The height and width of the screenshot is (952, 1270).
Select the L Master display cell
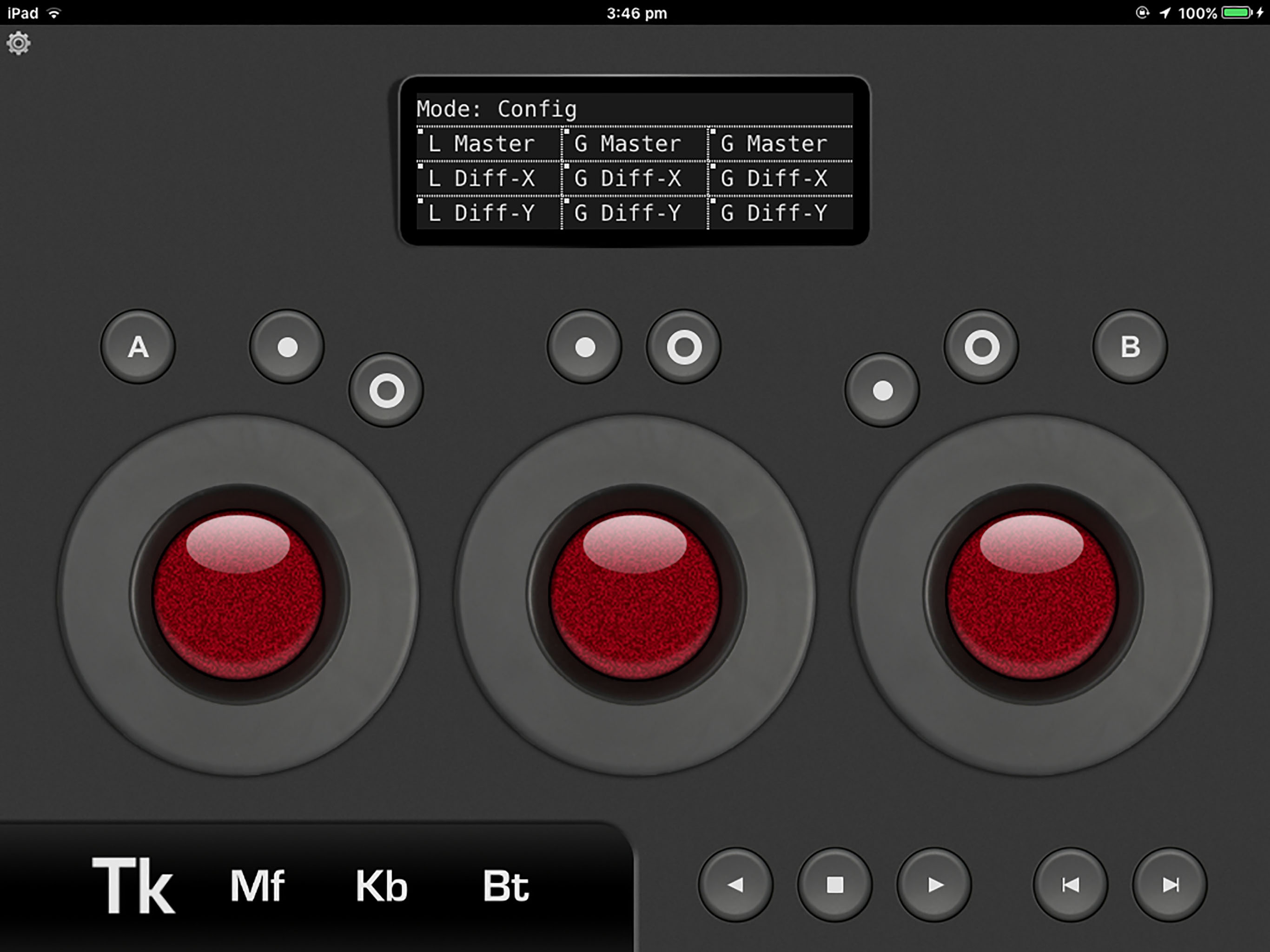488,144
